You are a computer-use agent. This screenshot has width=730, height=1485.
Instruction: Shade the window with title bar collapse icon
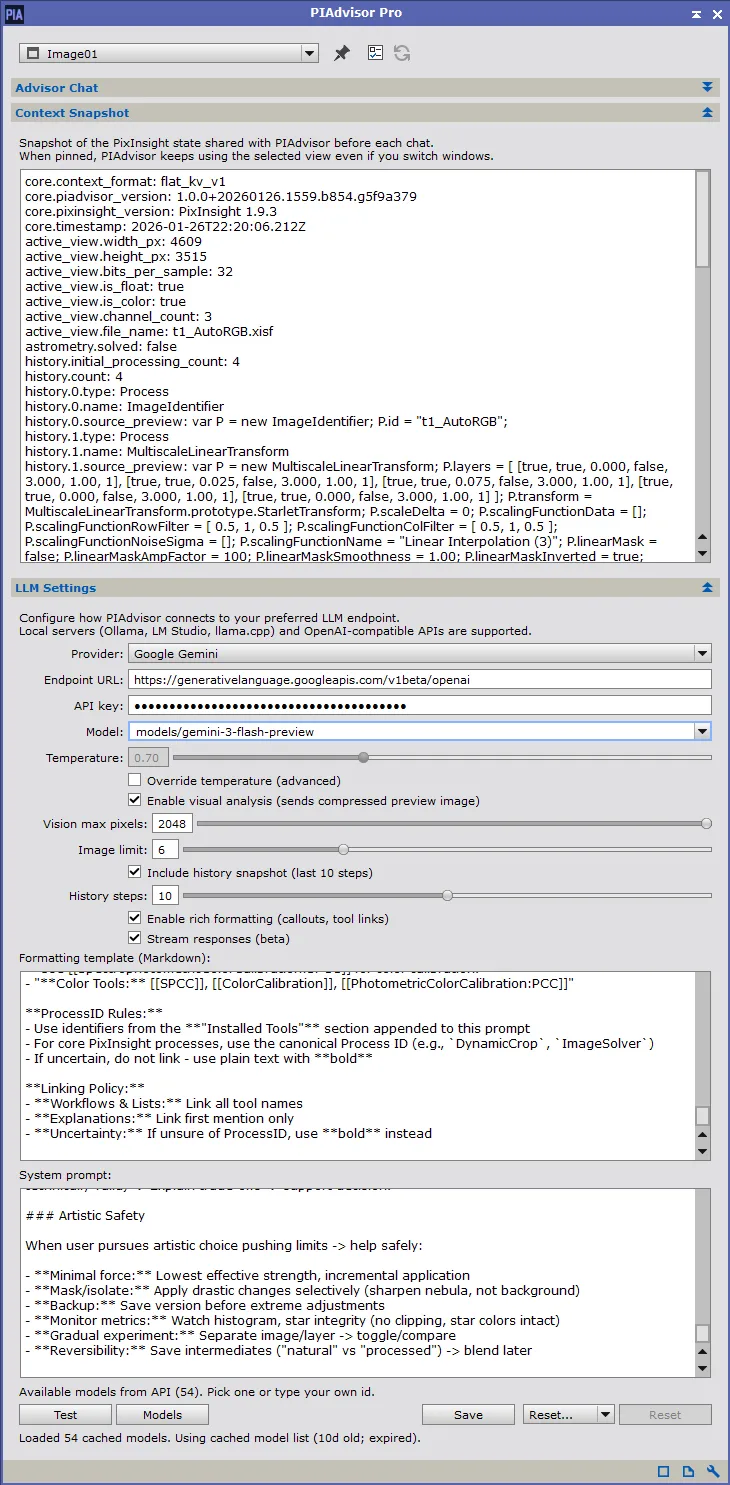[696, 14]
